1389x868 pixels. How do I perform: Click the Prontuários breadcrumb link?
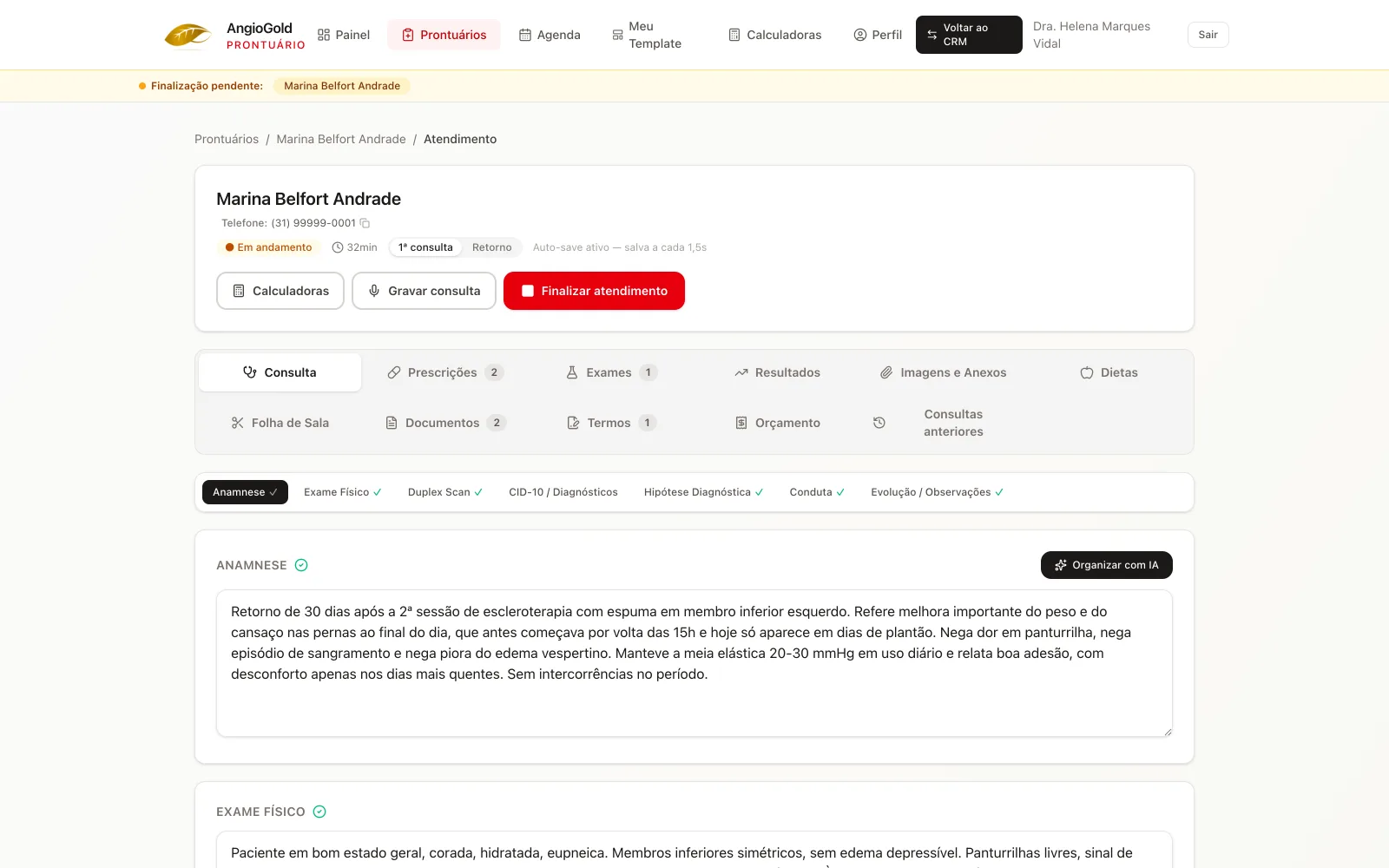tap(227, 139)
